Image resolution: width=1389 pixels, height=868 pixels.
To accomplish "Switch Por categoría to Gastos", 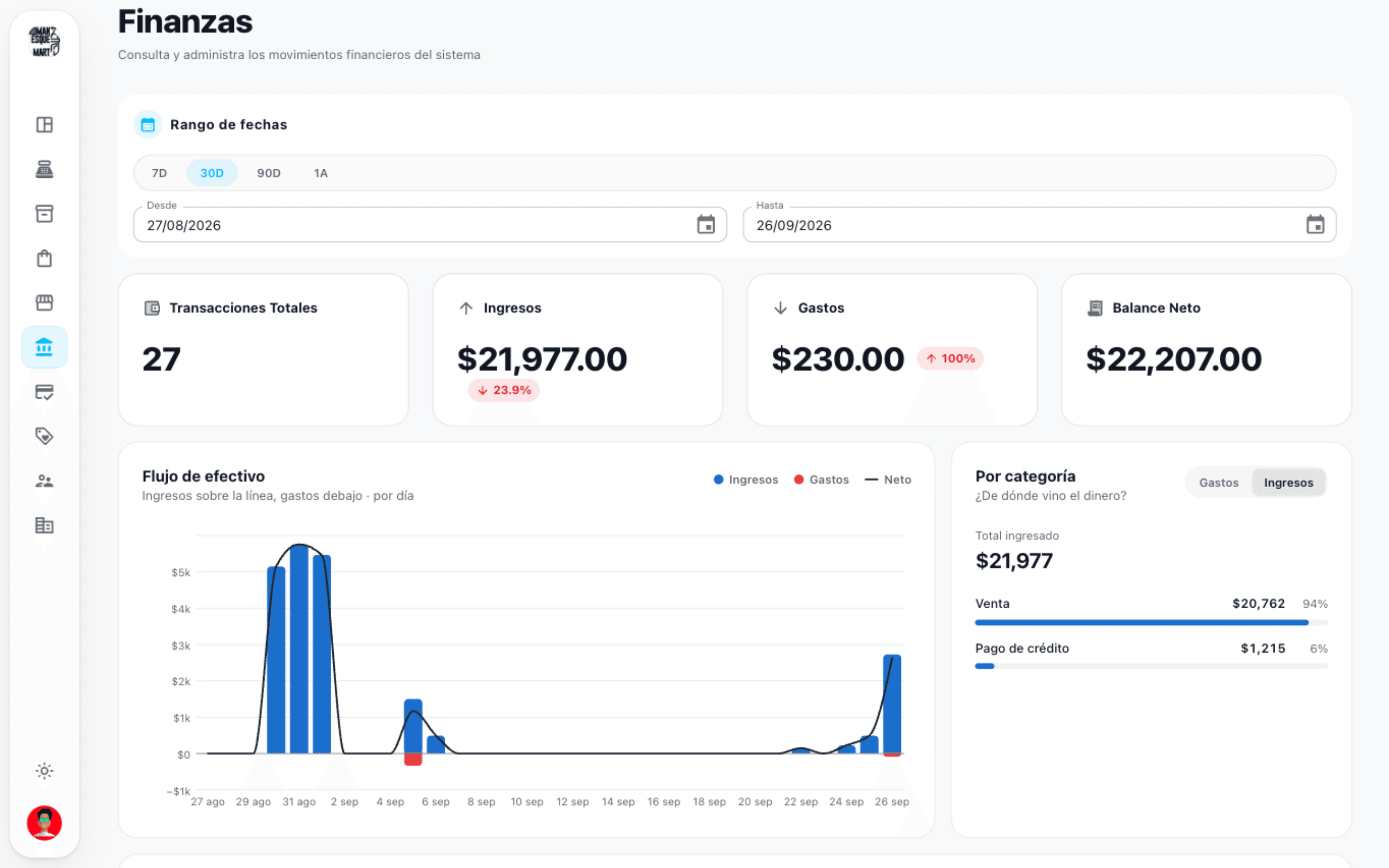I will click(x=1219, y=483).
